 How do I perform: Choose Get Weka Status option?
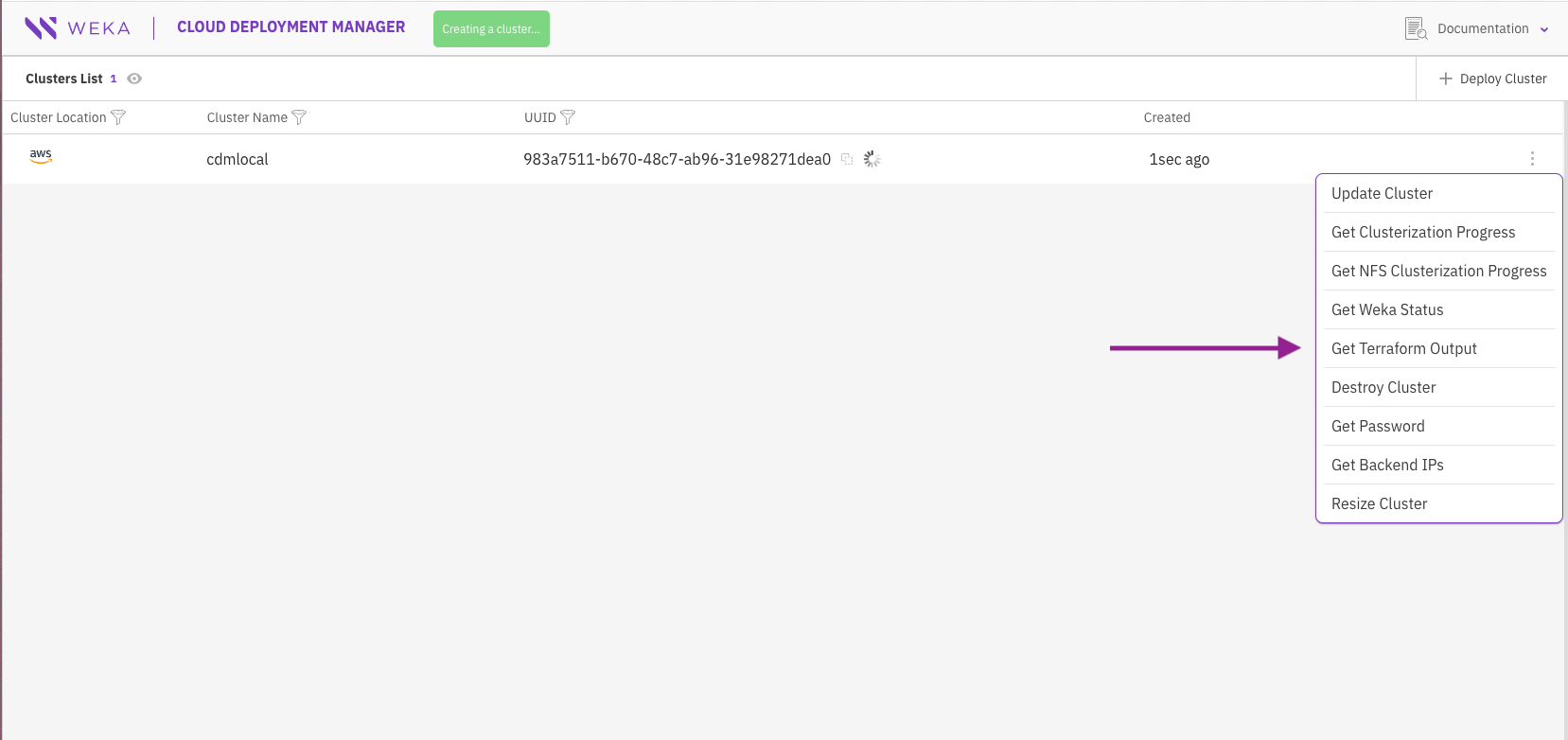coord(1387,309)
